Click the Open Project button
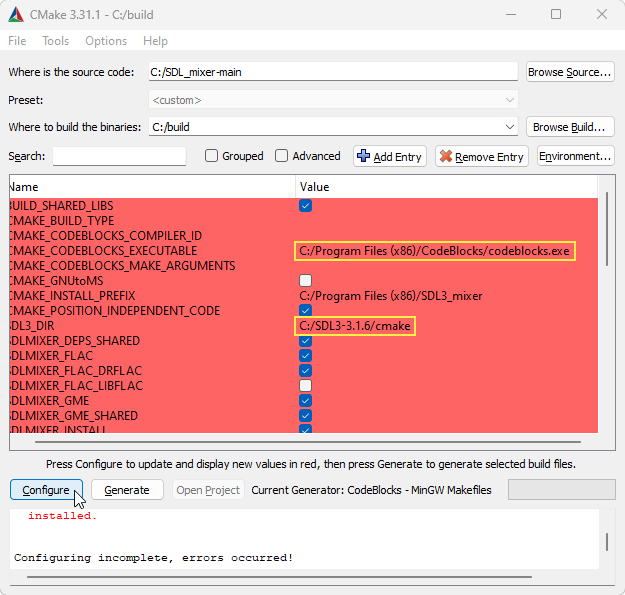 pos(208,490)
